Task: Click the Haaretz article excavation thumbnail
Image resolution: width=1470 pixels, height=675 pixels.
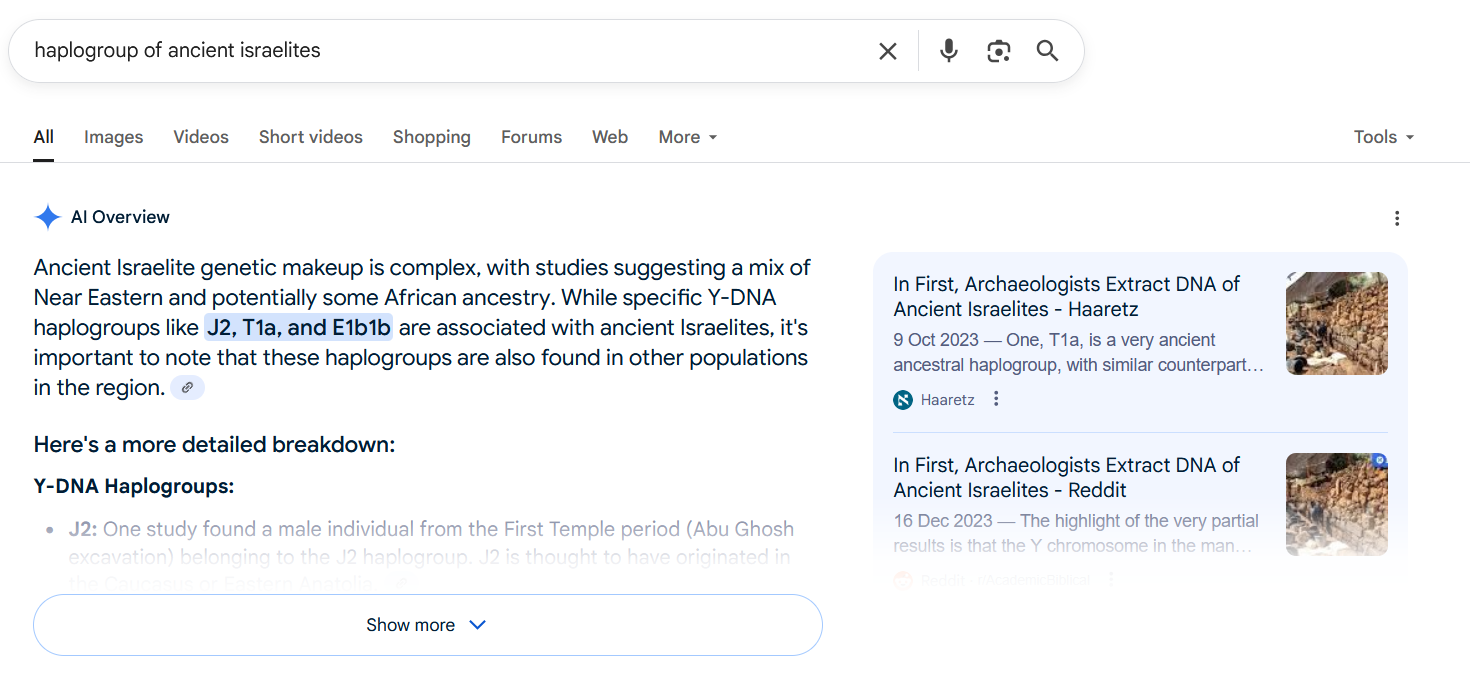Action: (1337, 323)
